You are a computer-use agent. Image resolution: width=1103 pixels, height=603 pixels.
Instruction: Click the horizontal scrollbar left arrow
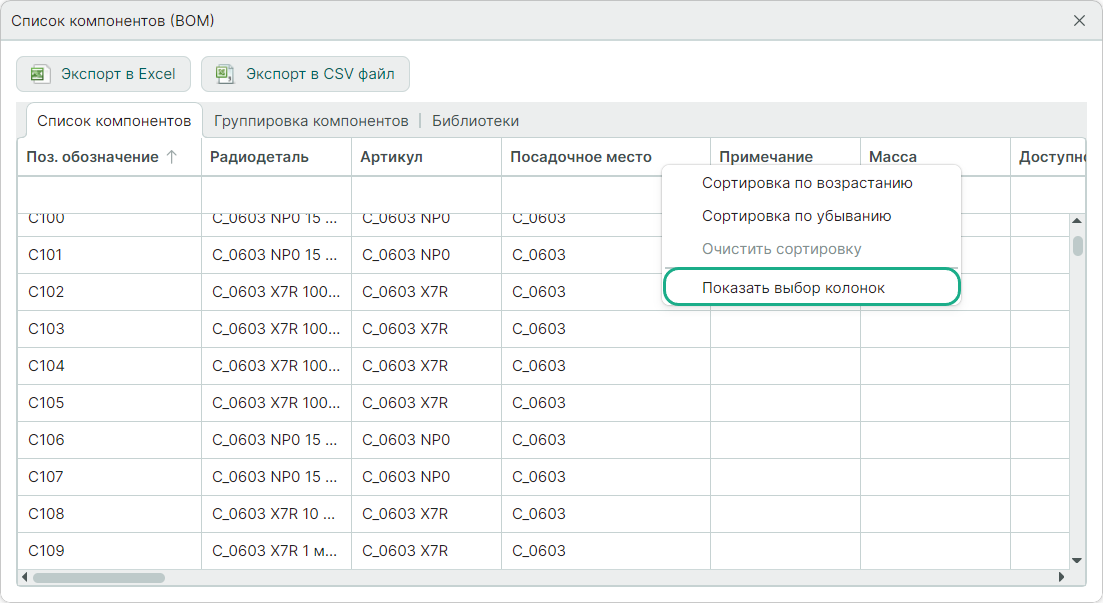pyautogui.click(x=25, y=577)
